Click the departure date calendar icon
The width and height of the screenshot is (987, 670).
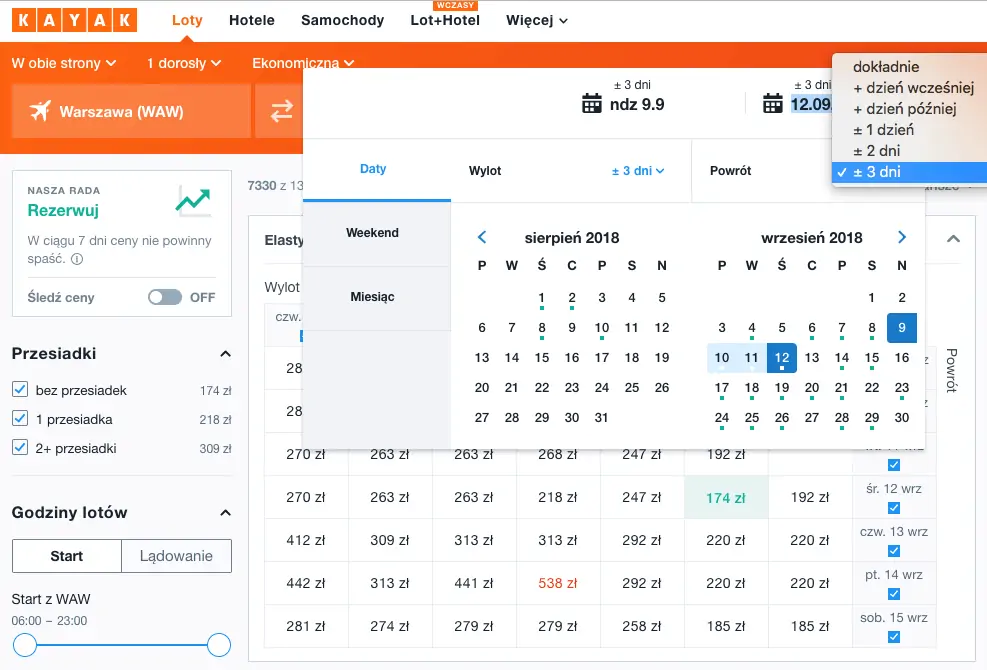pyautogui.click(x=592, y=104)
